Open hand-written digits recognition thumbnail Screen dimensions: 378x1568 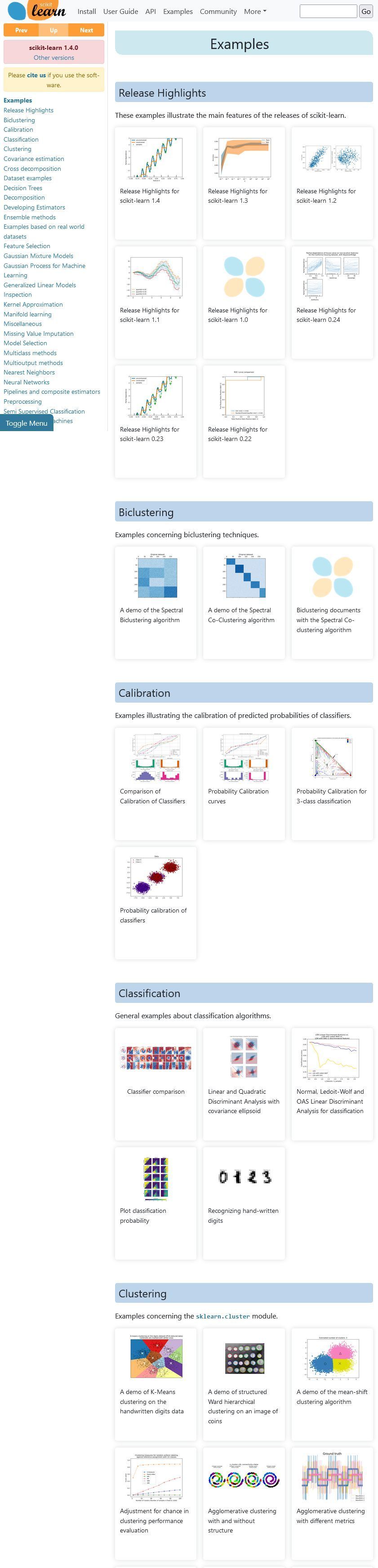point(244,1176)
